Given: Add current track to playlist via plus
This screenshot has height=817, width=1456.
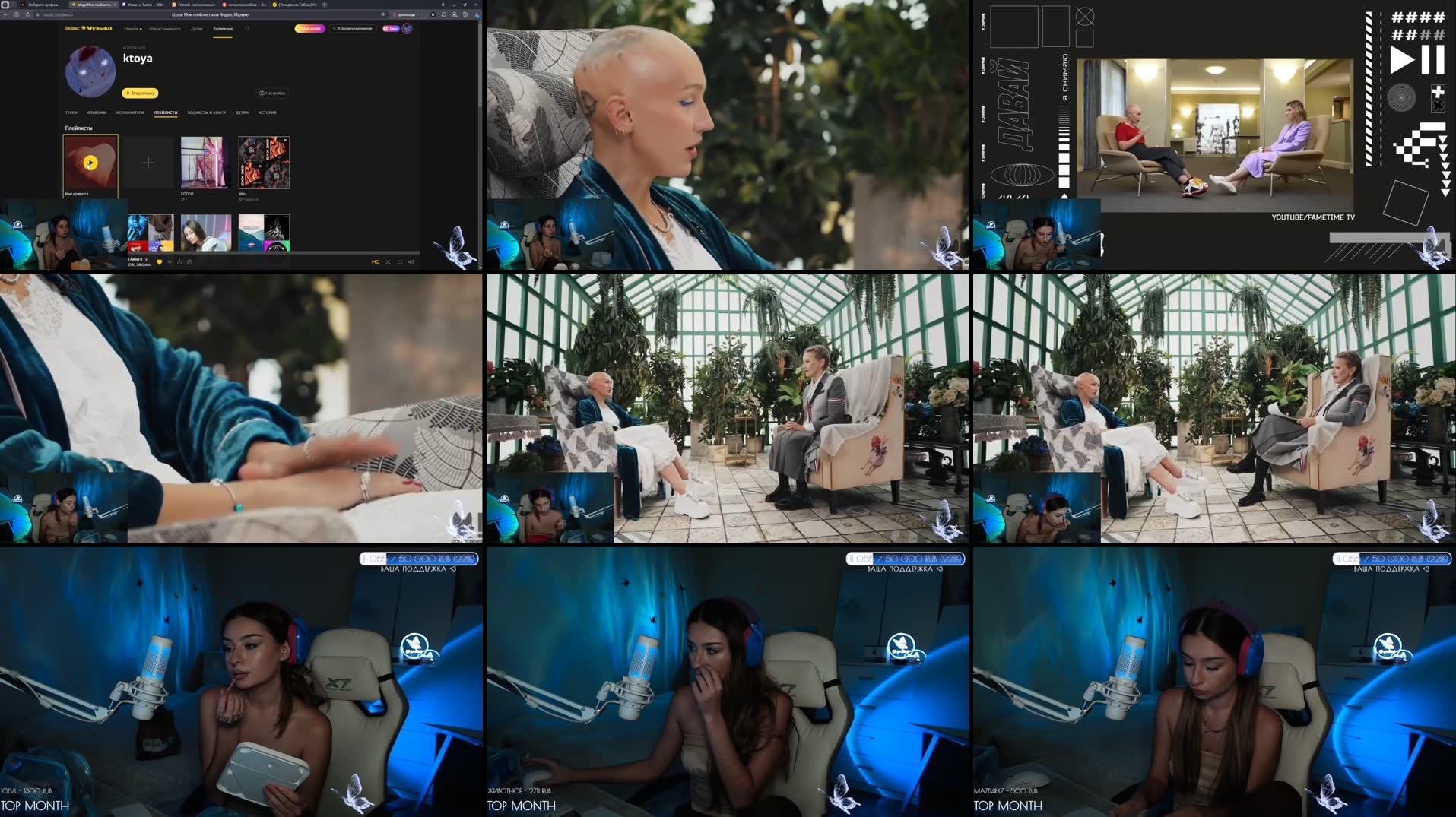Looking at the screenshot, I should tap(170, 262).
